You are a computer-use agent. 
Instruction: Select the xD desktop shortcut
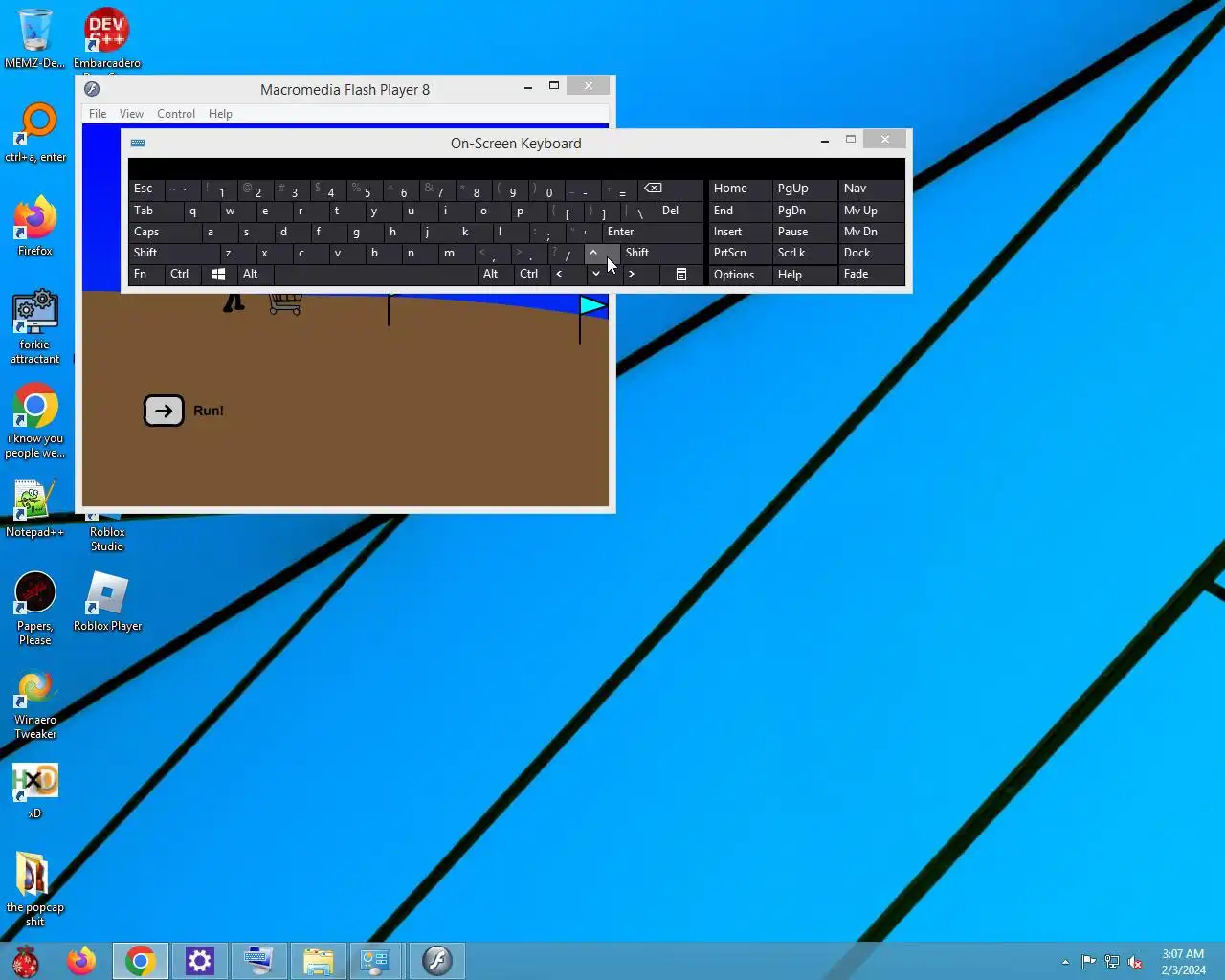click(x=35, y=790)
